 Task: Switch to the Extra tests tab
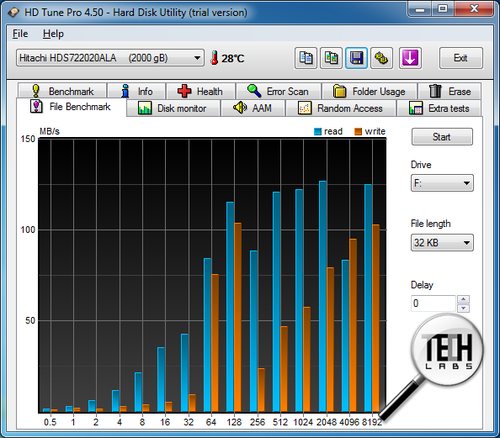click(x=439, y=108)
